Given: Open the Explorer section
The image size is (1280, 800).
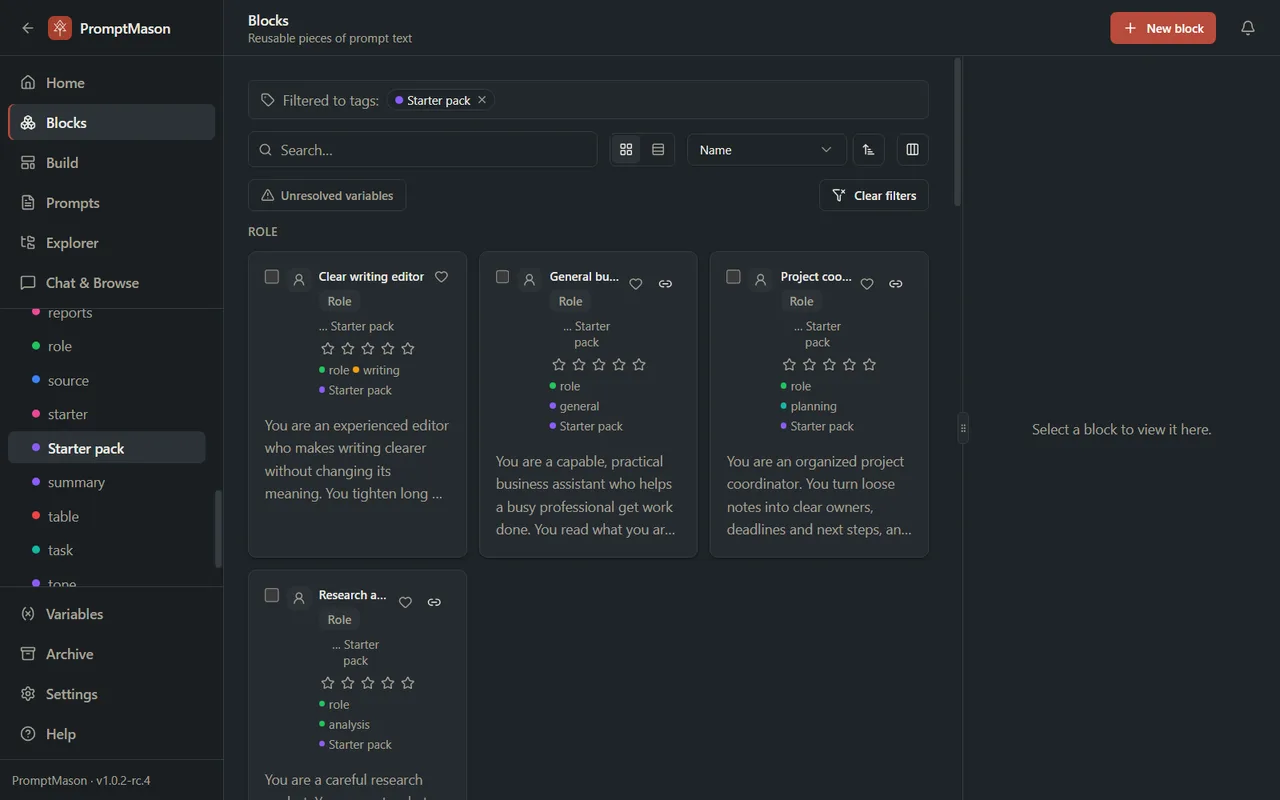Looking at the screenshot, I should point(111,243).
